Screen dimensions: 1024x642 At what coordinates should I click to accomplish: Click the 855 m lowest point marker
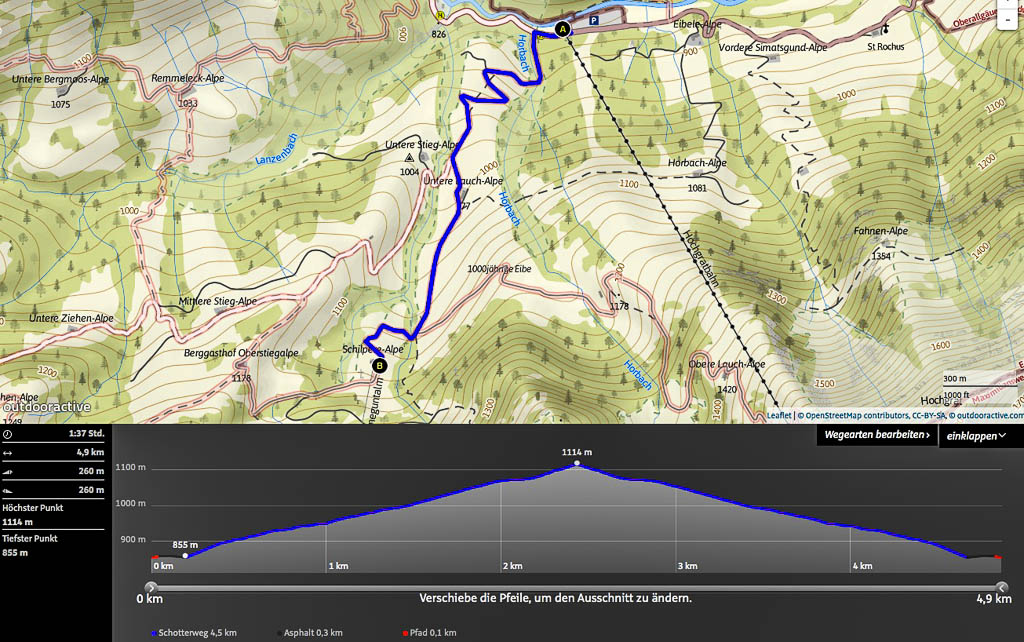point(185,556)
